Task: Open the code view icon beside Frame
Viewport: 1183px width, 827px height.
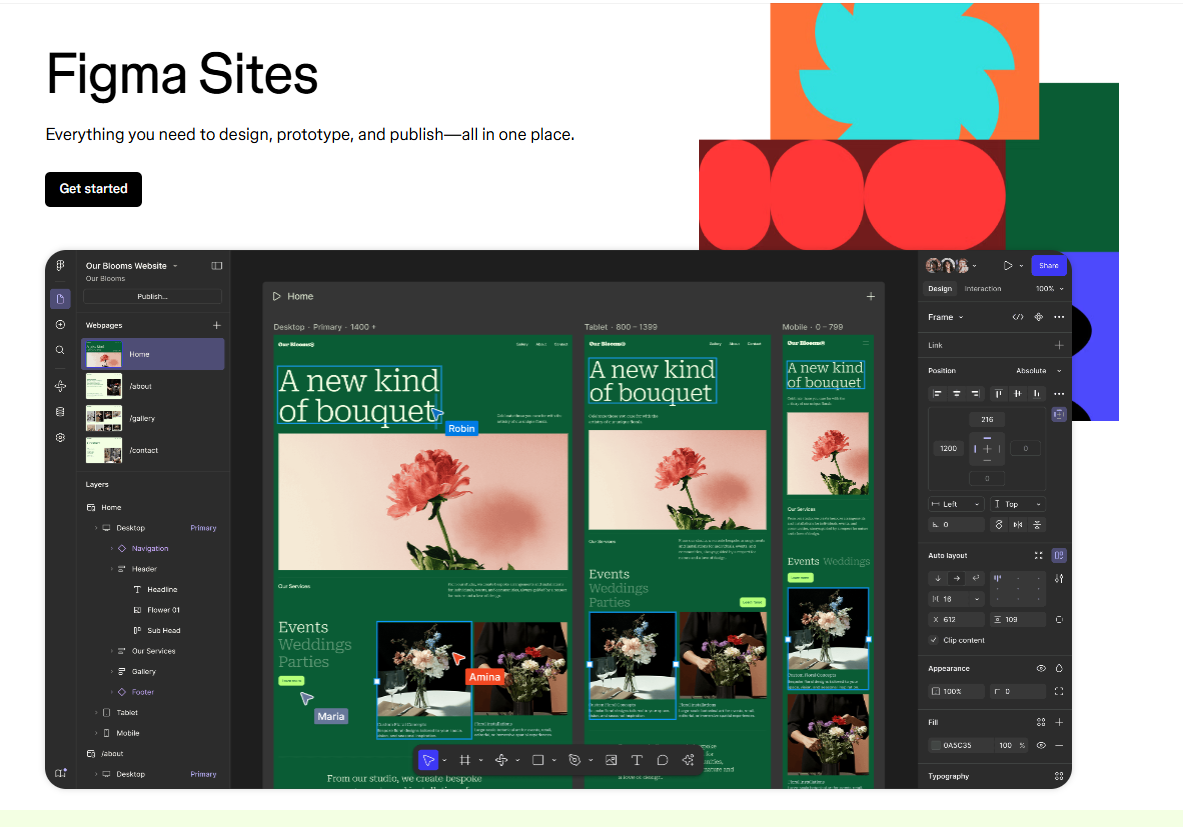Action: (1018, 317)
